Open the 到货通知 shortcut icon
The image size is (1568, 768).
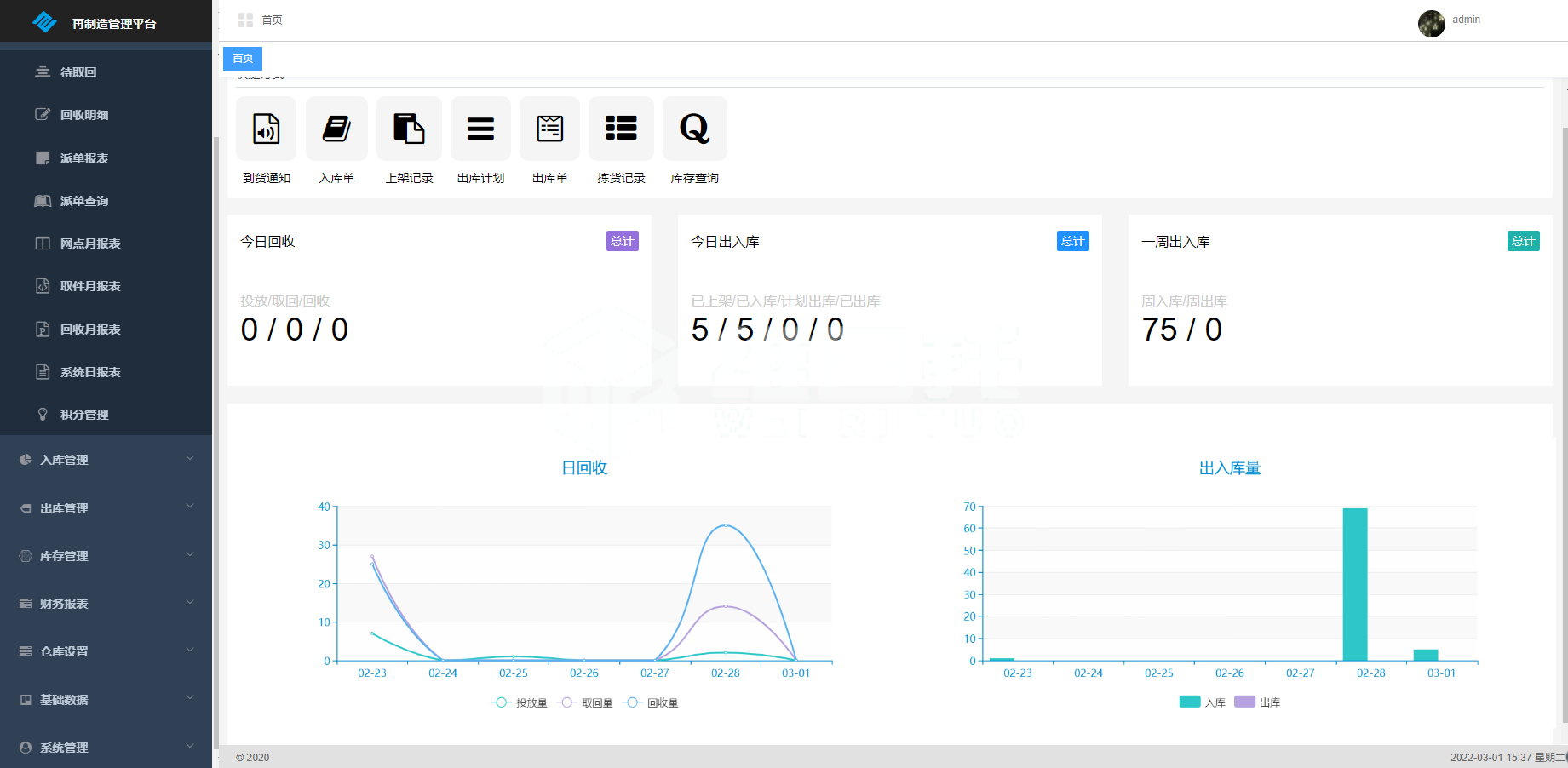coord(267,129)
